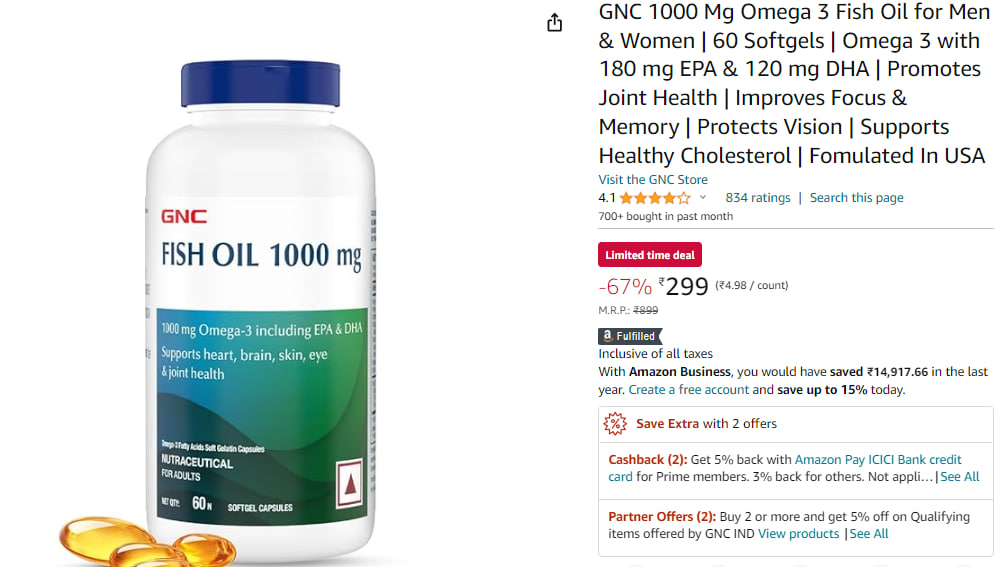Visit the GNC Store link
The width and height of the screenshot is (999, 567).
coord(652,180)
